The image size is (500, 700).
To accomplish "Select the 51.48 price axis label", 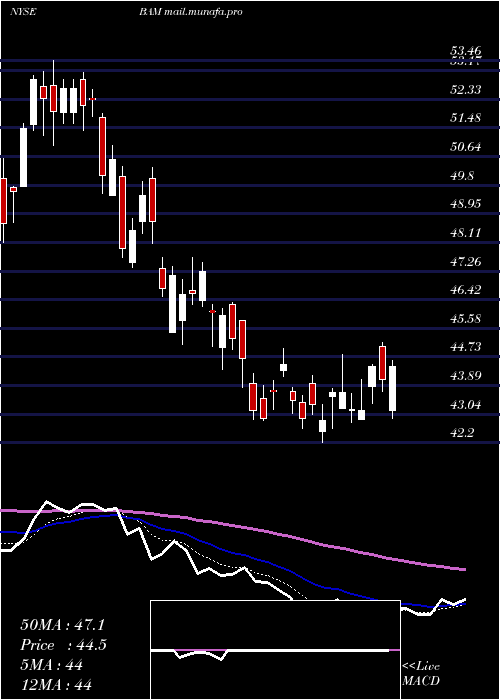I will click(x=466, y=118).
